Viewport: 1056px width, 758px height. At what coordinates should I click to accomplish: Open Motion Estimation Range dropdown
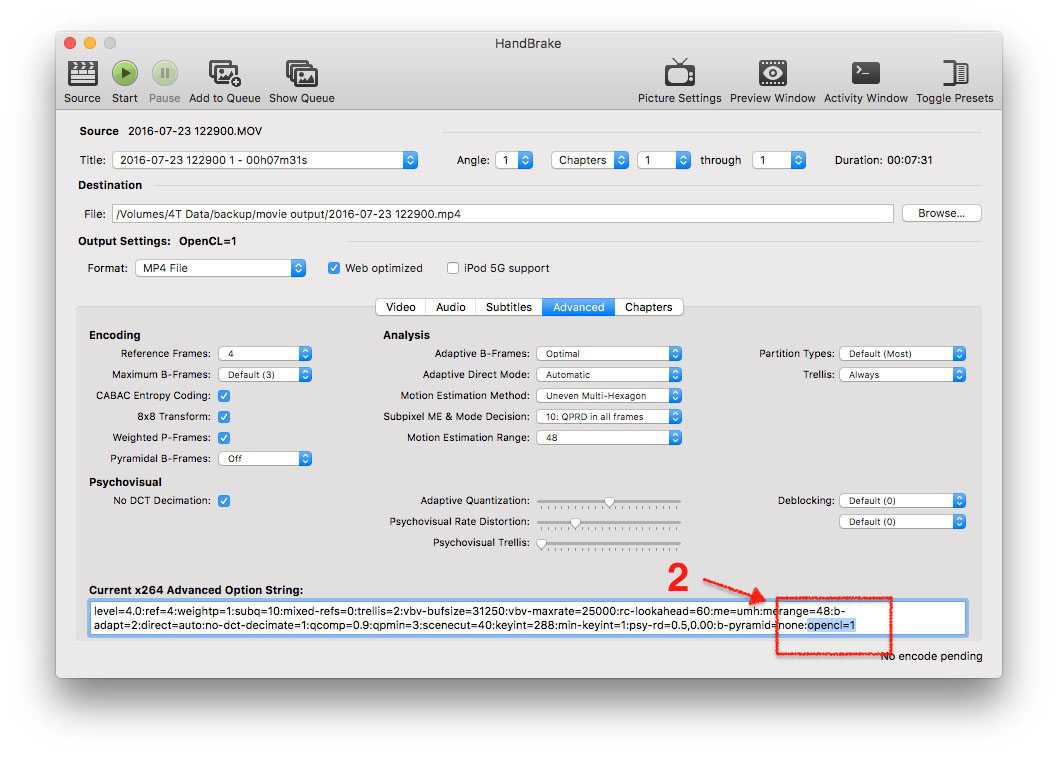coord(609,438)
